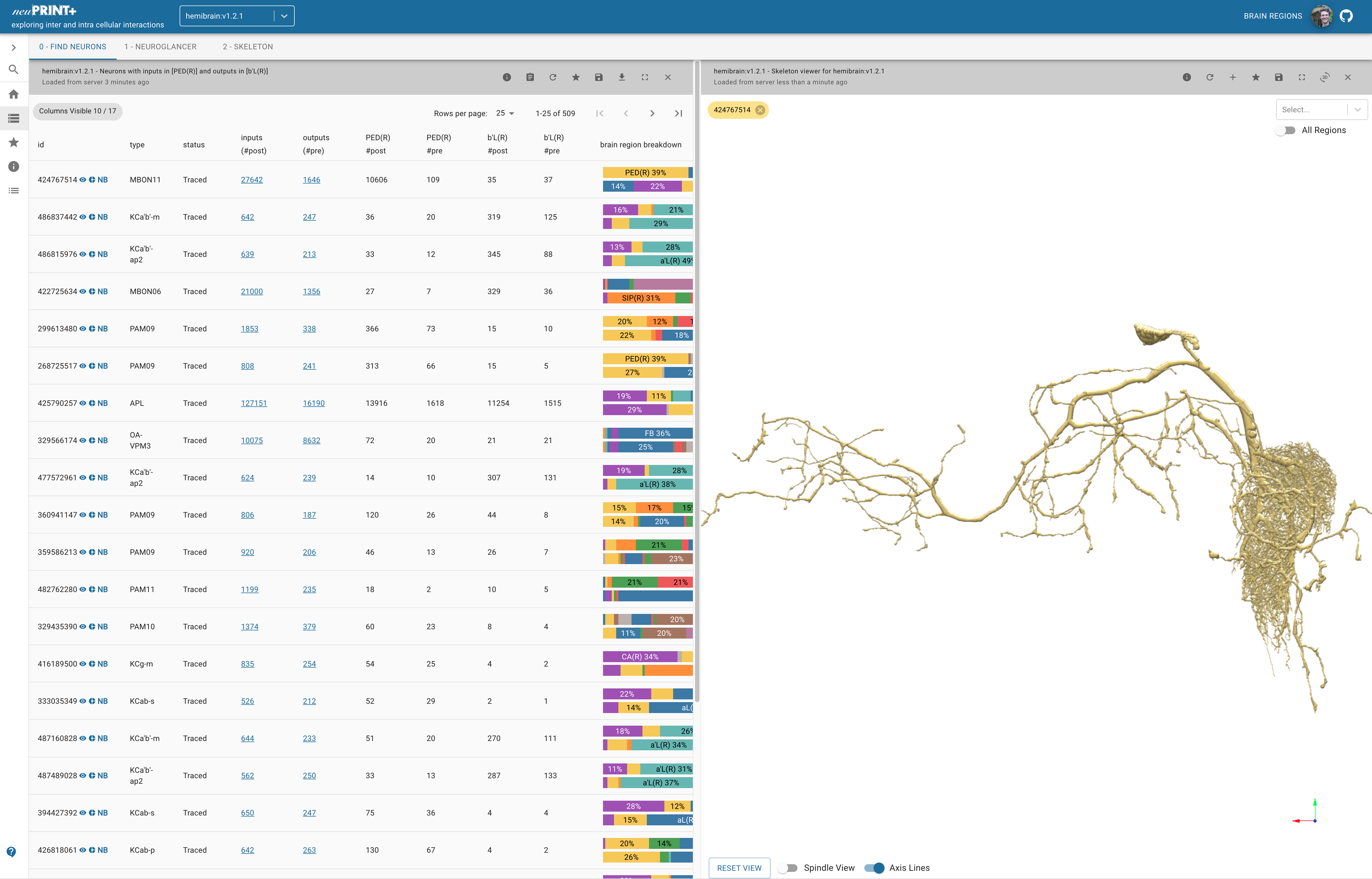Open rows per page dropdown
Image resolution: width=1372 pixels, height=879 pixels.
pyautogui.click(x=504, y=113)
